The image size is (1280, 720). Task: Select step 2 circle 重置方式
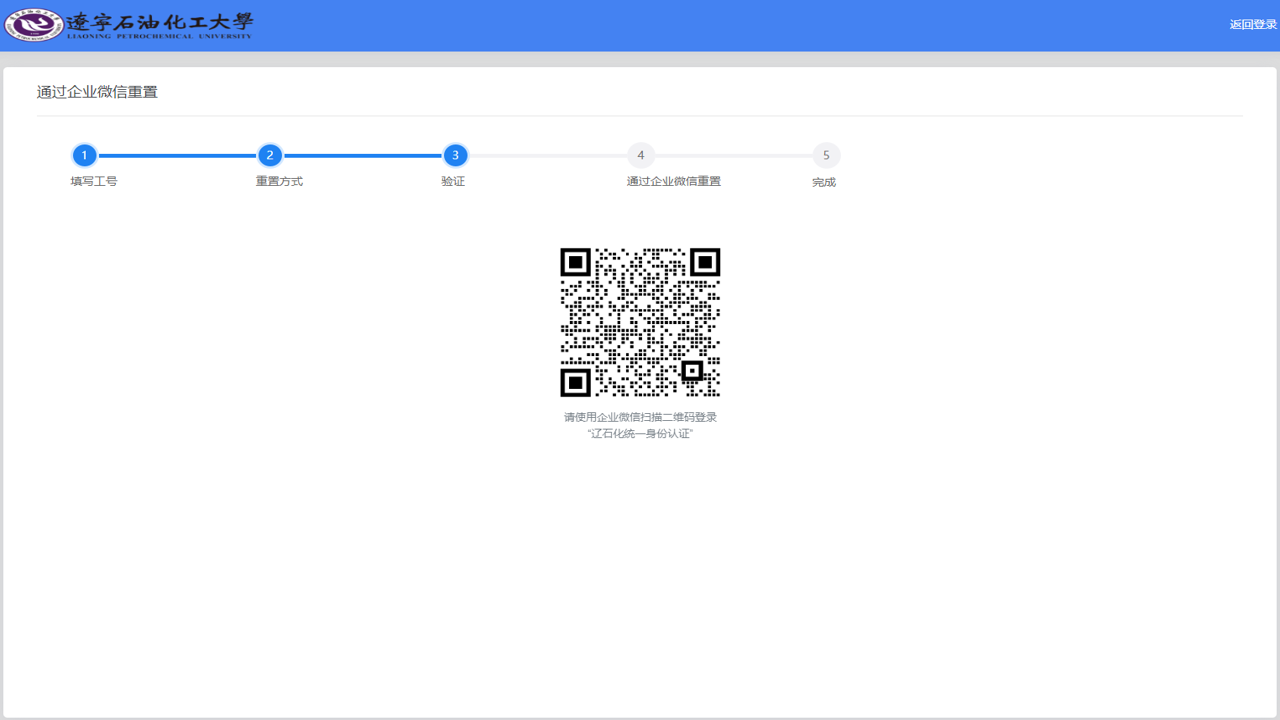[270, 156]
